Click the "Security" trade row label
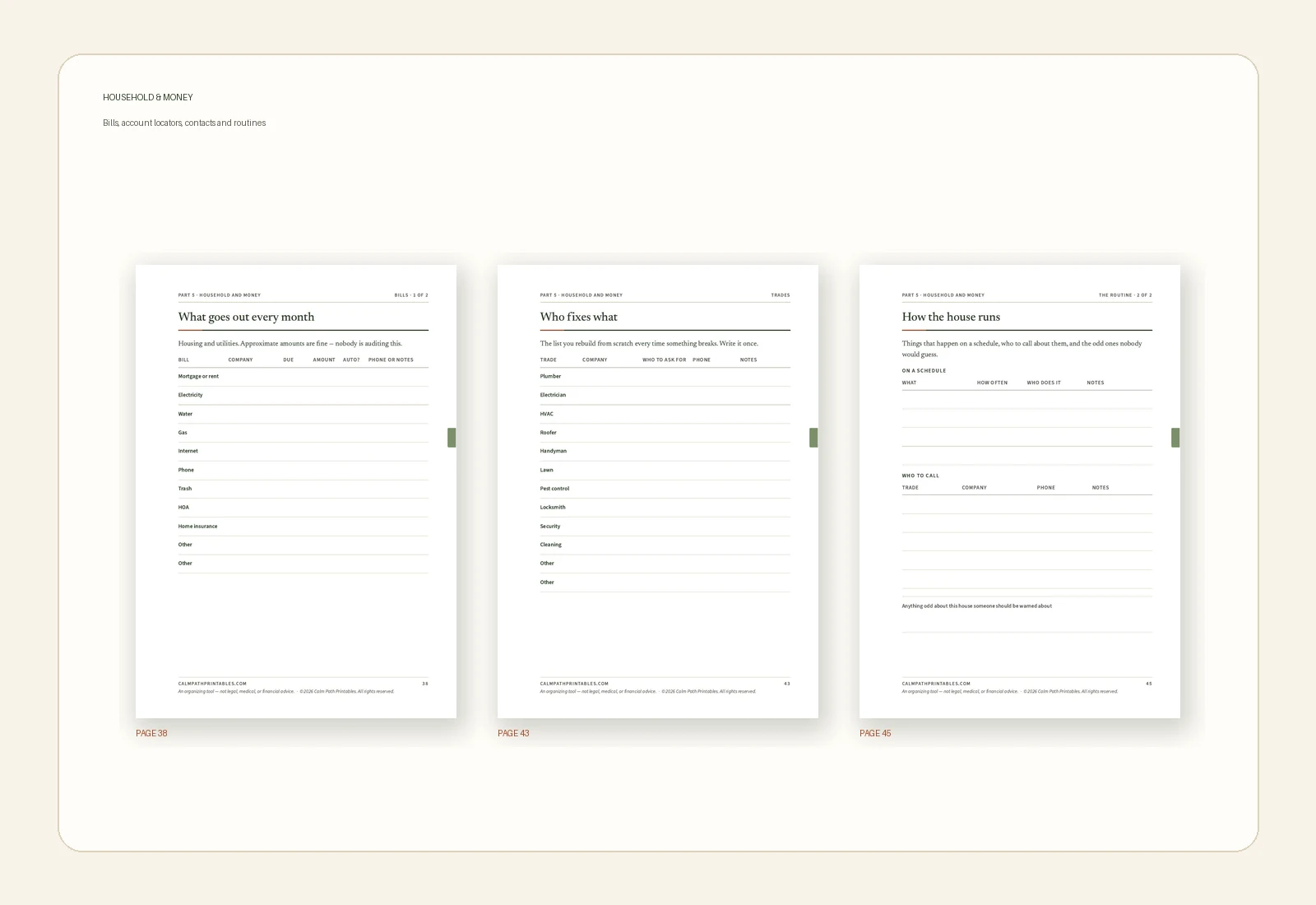This screenshot has height=905, width=1316. tap(550, 526)
